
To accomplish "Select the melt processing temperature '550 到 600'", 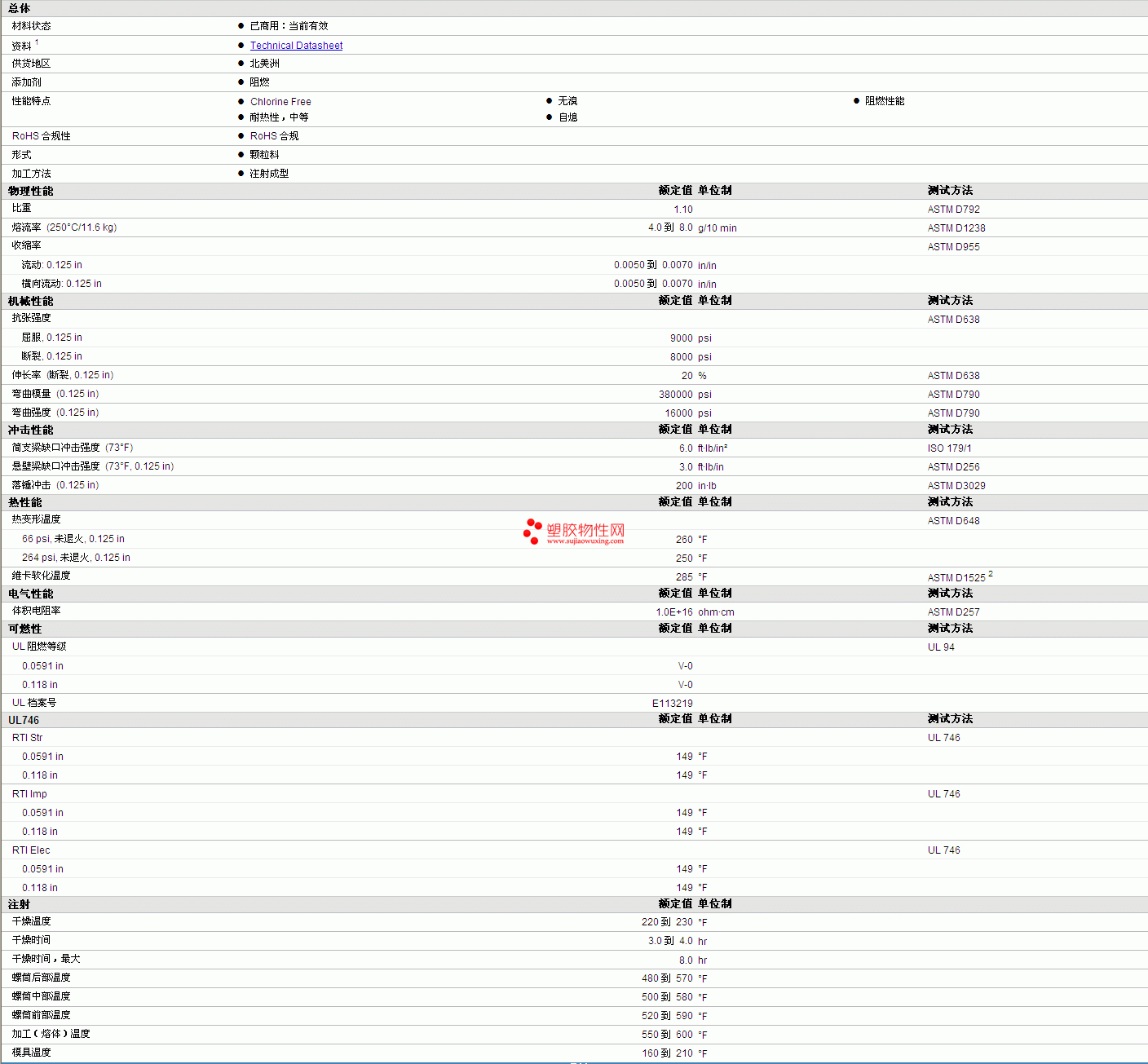I will click(667, 1035).
